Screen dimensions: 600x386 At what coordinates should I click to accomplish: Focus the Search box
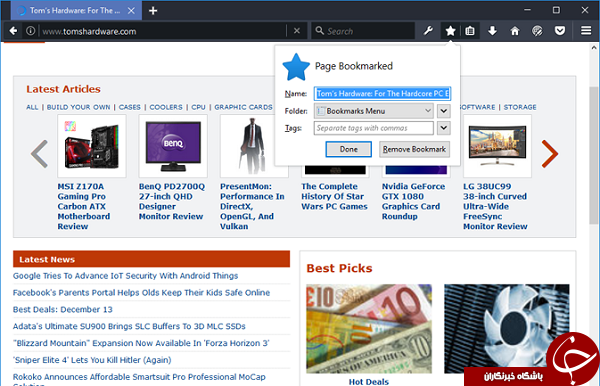coord(363,31)
